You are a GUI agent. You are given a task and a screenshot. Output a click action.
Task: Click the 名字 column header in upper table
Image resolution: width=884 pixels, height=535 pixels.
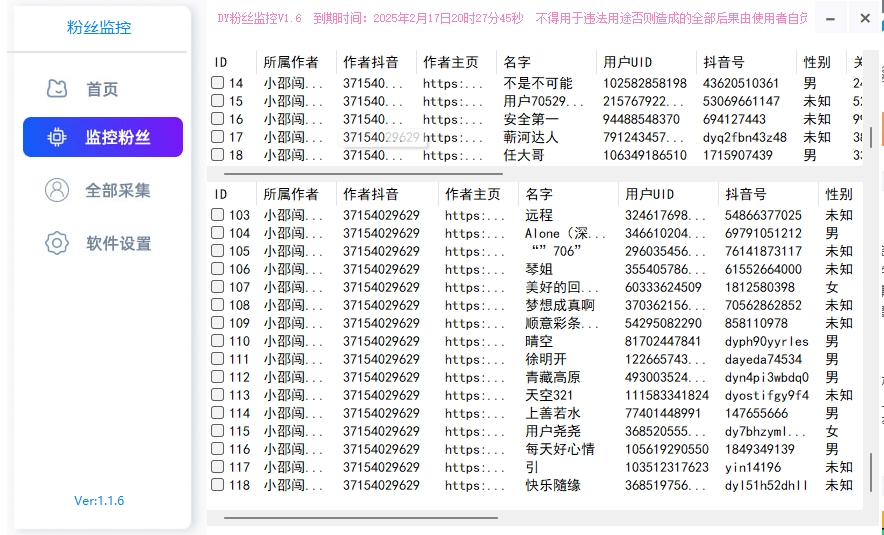click(517, 62)
